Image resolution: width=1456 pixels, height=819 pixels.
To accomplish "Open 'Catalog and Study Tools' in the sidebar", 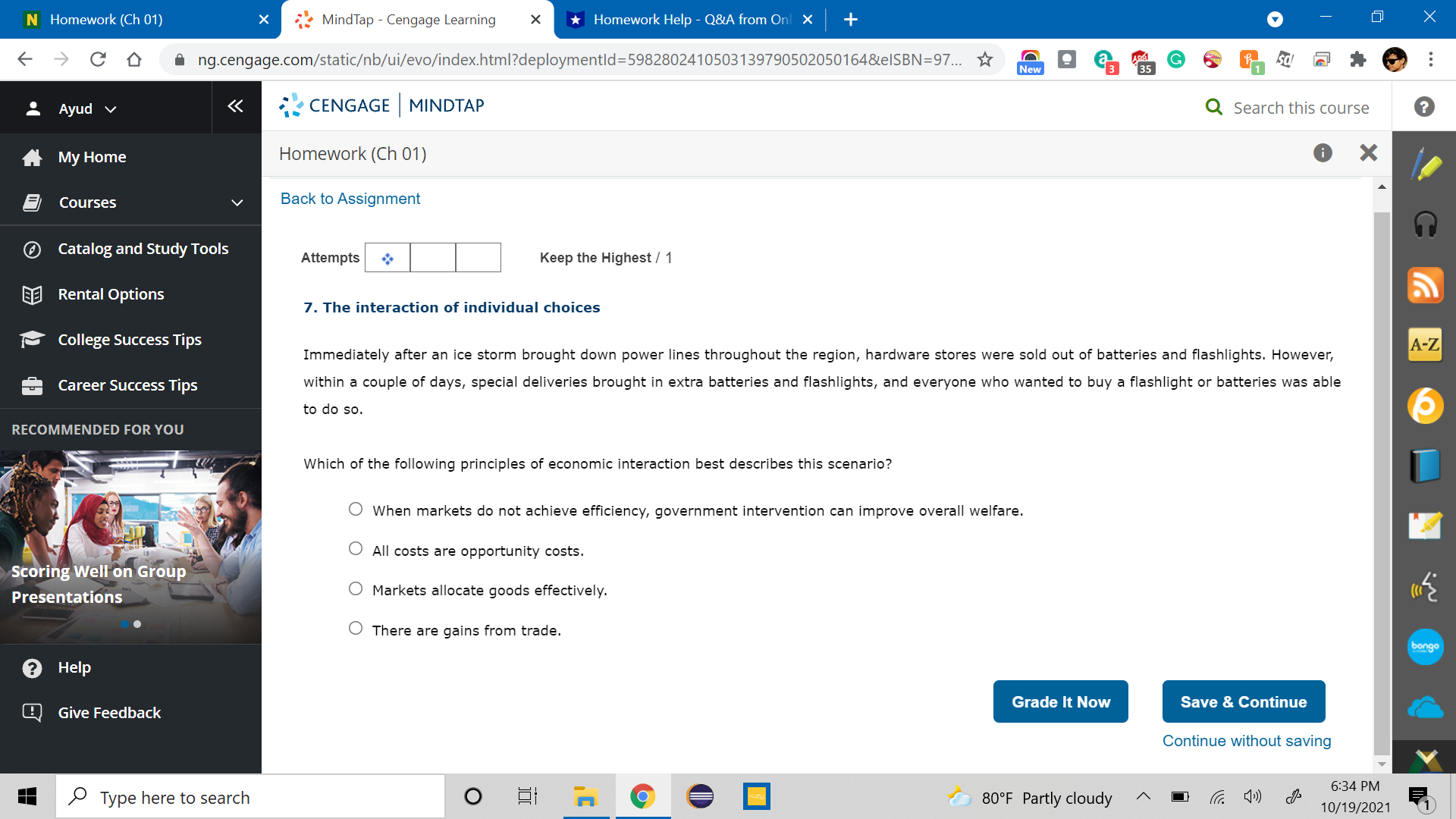I will click(143, 248).
